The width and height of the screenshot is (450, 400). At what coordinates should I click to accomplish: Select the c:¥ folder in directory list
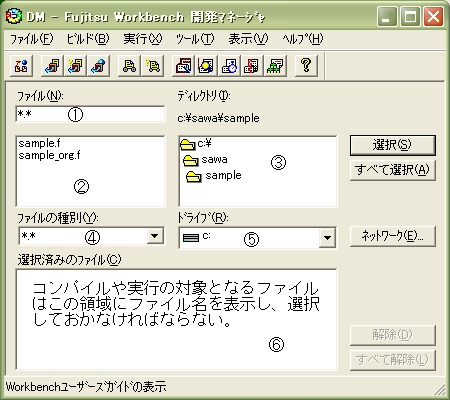click(196, 144)
